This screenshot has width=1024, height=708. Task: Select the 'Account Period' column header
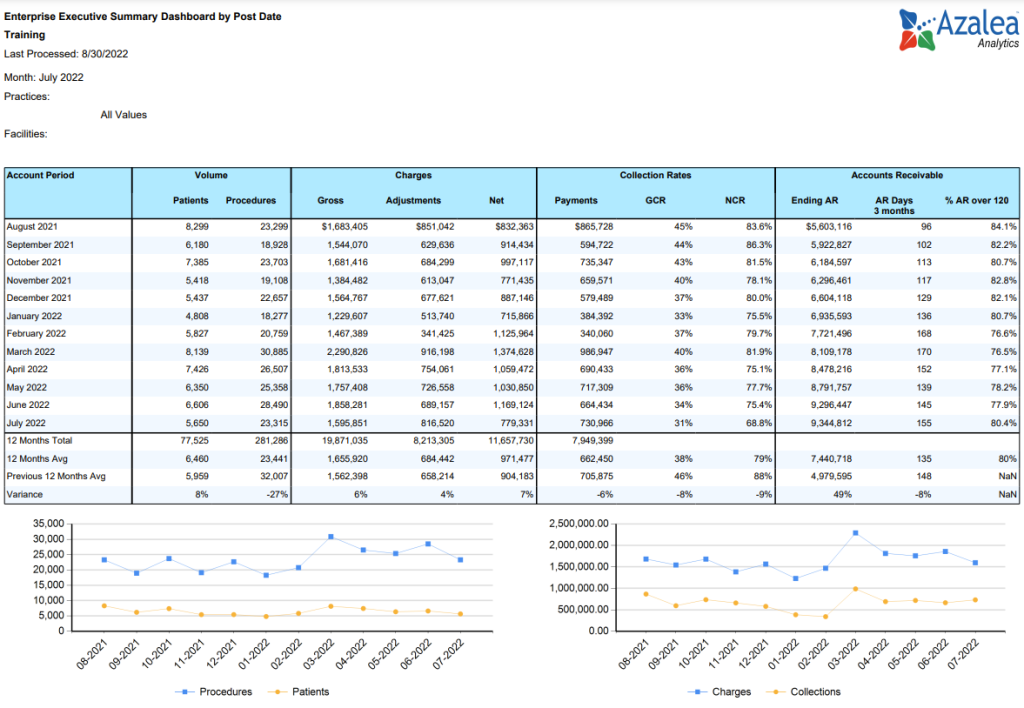pyautogui.click(x=40, y=175)
